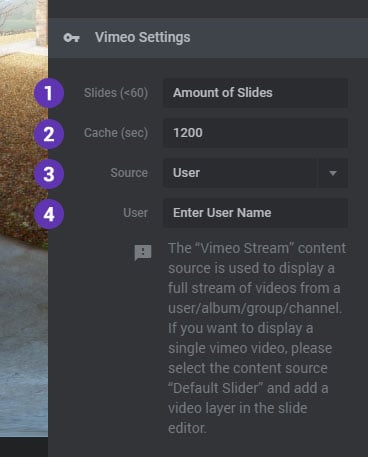Focus the Amount of Slides field
368x457 pixels.
coord(255,93)
